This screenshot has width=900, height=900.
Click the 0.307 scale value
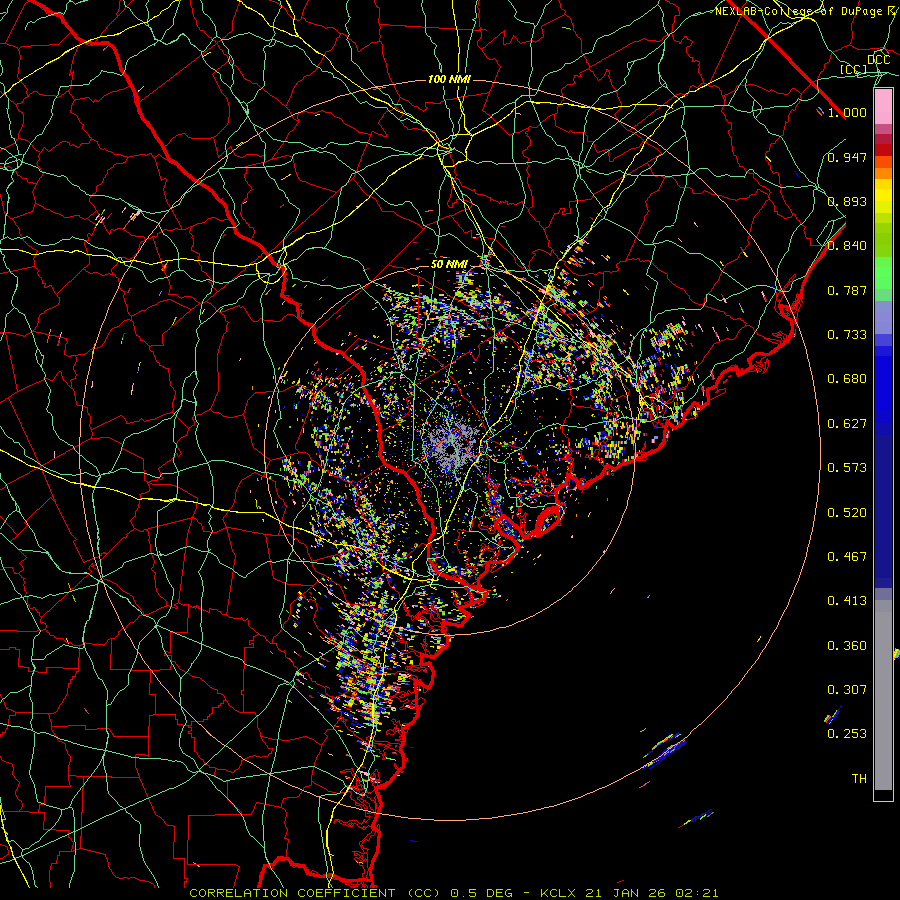click(x=847, y=690)
